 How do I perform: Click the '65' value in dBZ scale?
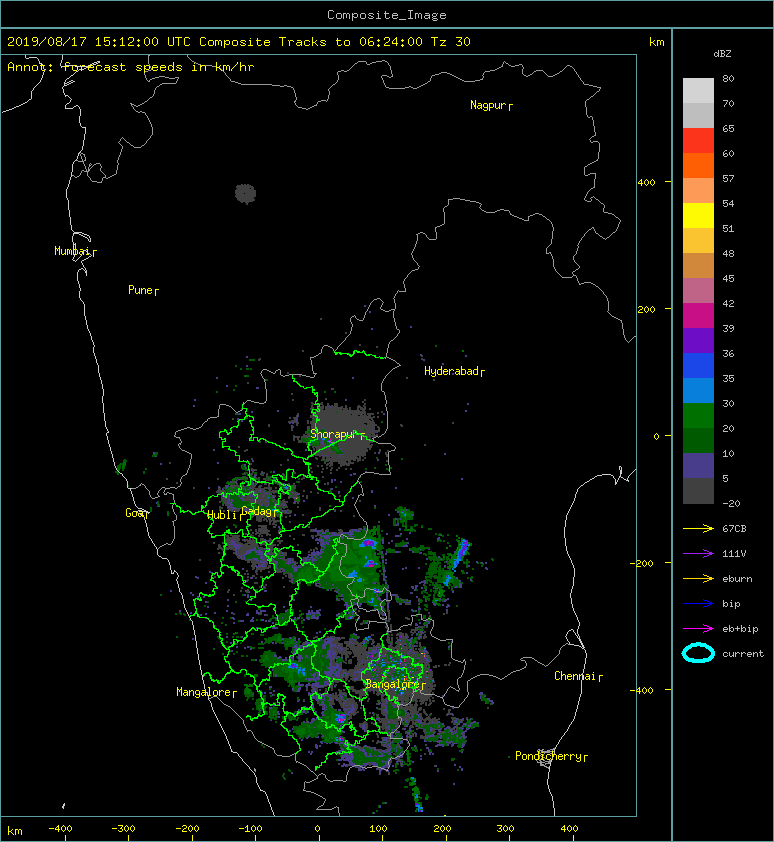pyautogui.click(x=728, y=129)
